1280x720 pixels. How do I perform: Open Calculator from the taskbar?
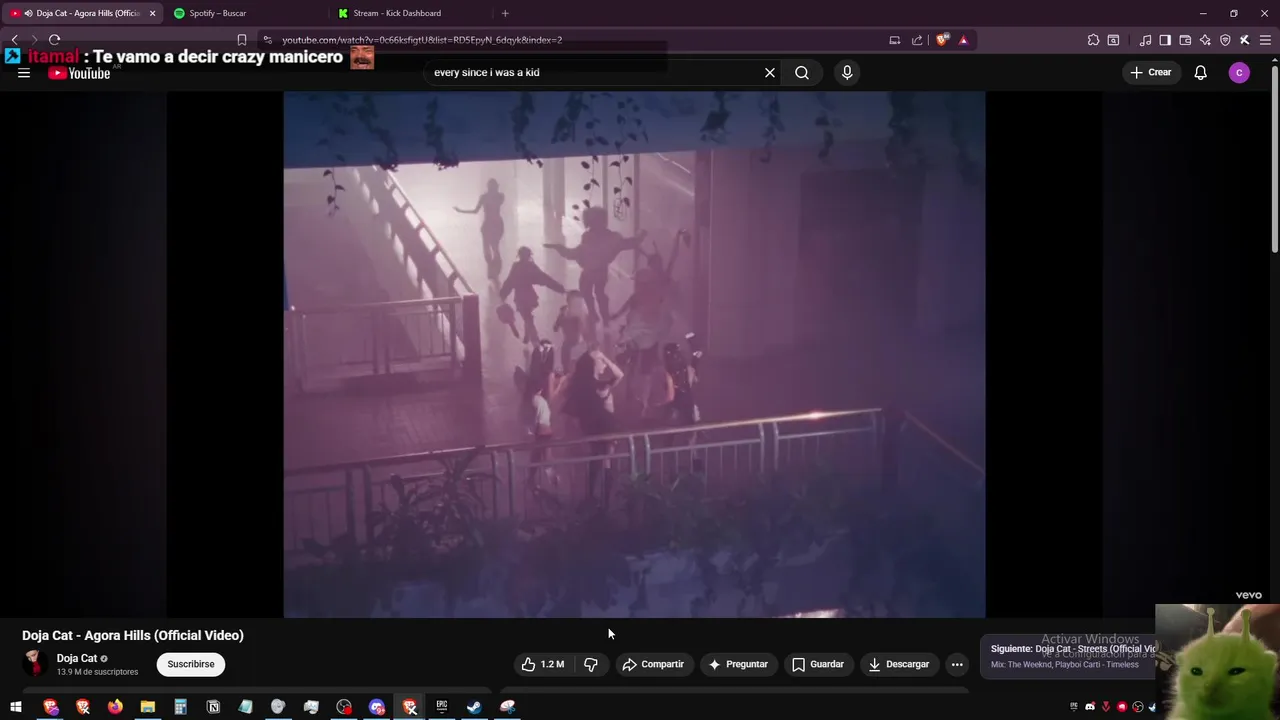pyautogui.click(x=180, y=707)
